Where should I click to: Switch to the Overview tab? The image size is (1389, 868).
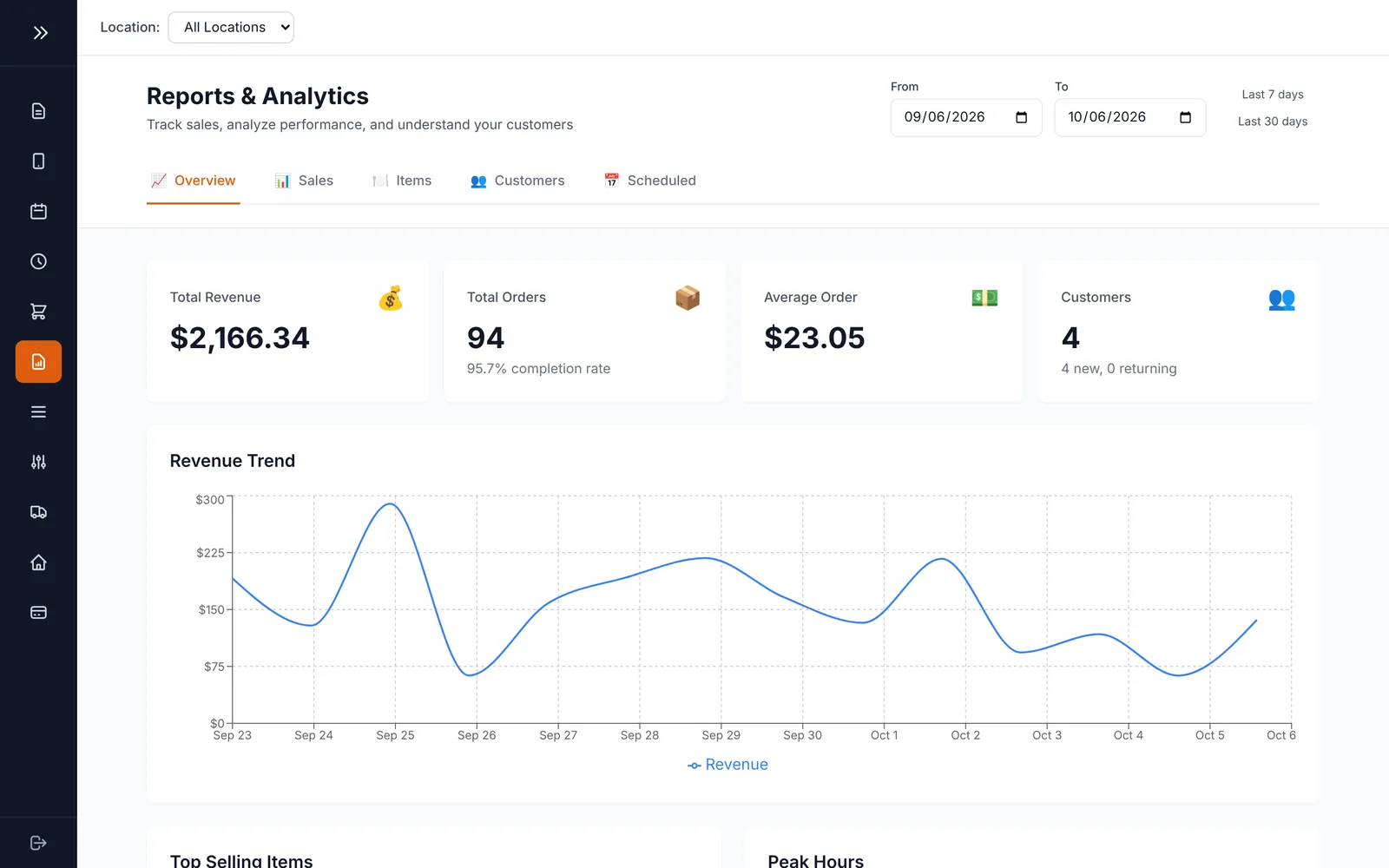click(x=193, y=181)
